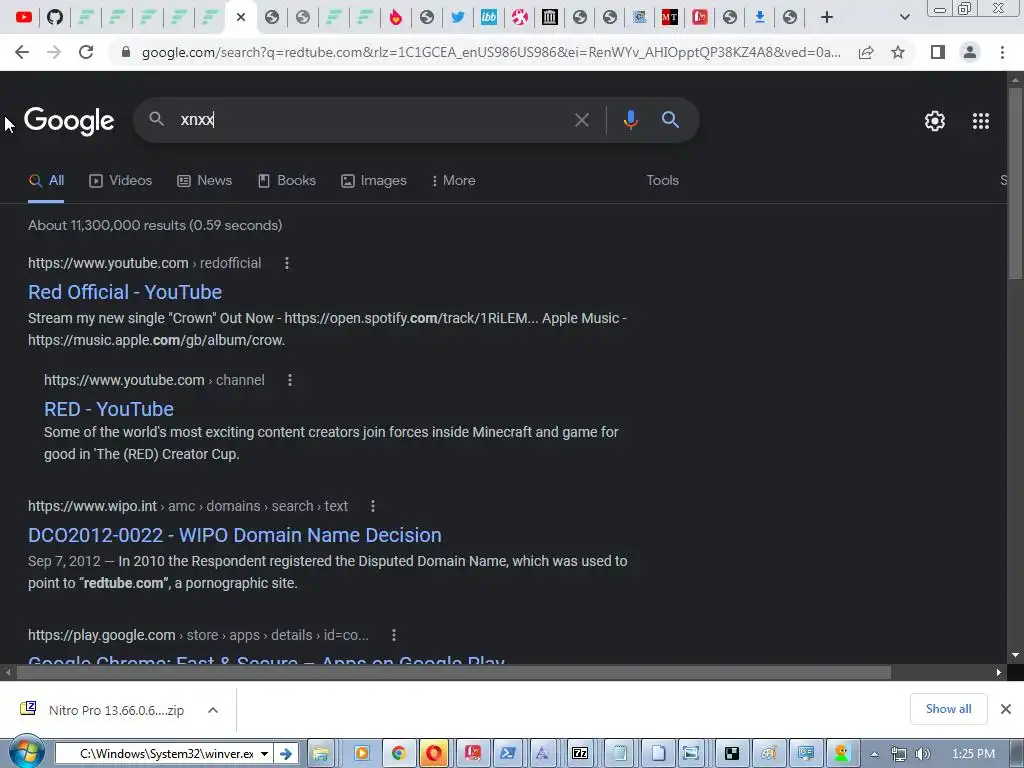Open volume control tray icon
1024x768 pixels.
(x=922, y=754)
